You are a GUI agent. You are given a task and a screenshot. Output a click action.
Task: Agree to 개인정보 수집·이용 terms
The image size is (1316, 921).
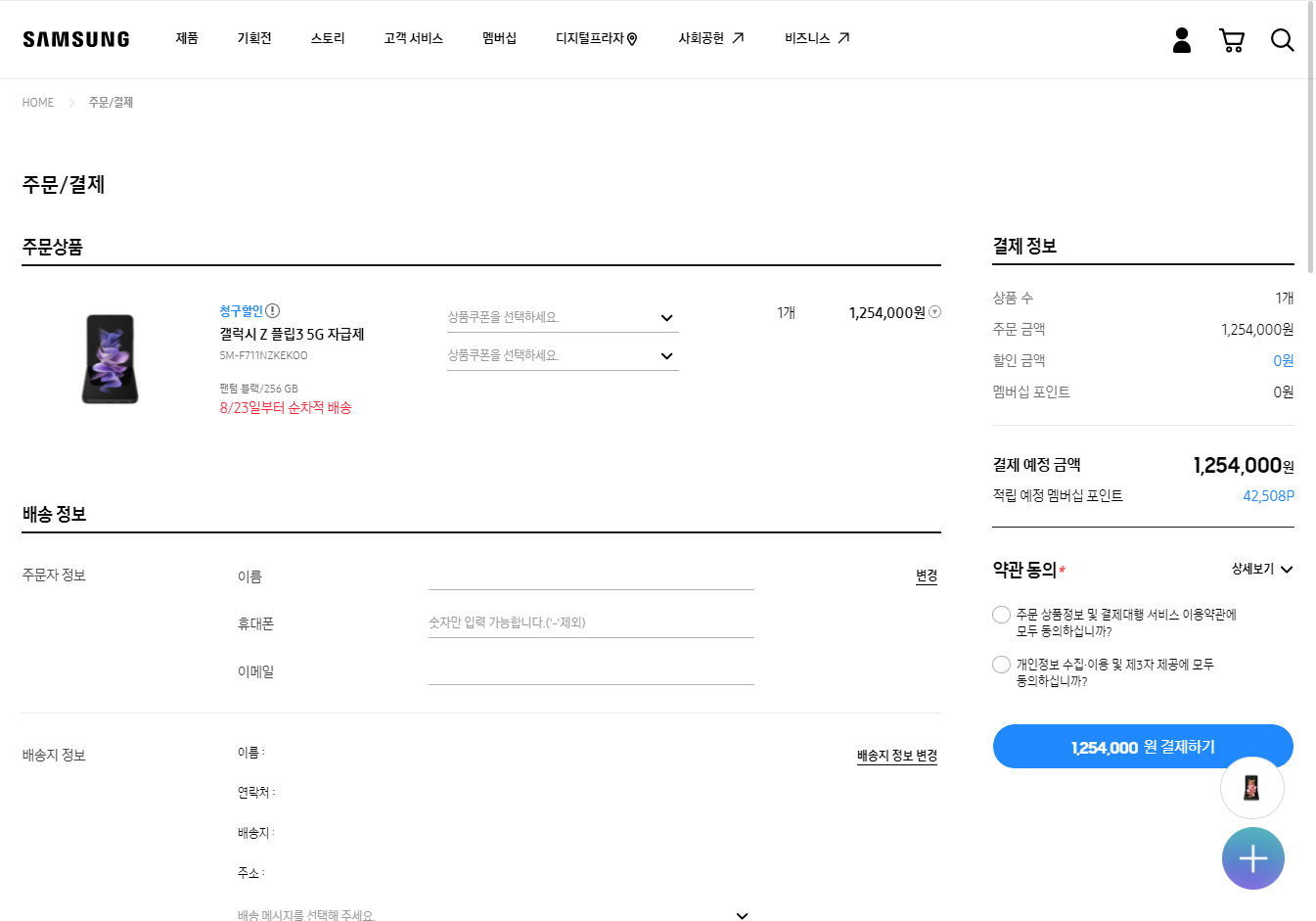1001,665
